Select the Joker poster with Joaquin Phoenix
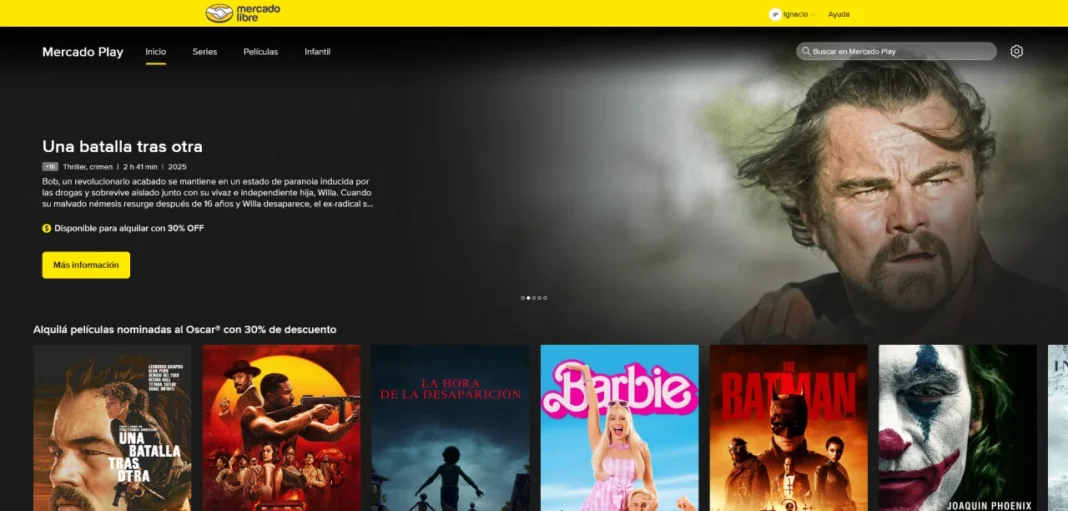This screenshot has height=511, width=1068. [957, 428]
